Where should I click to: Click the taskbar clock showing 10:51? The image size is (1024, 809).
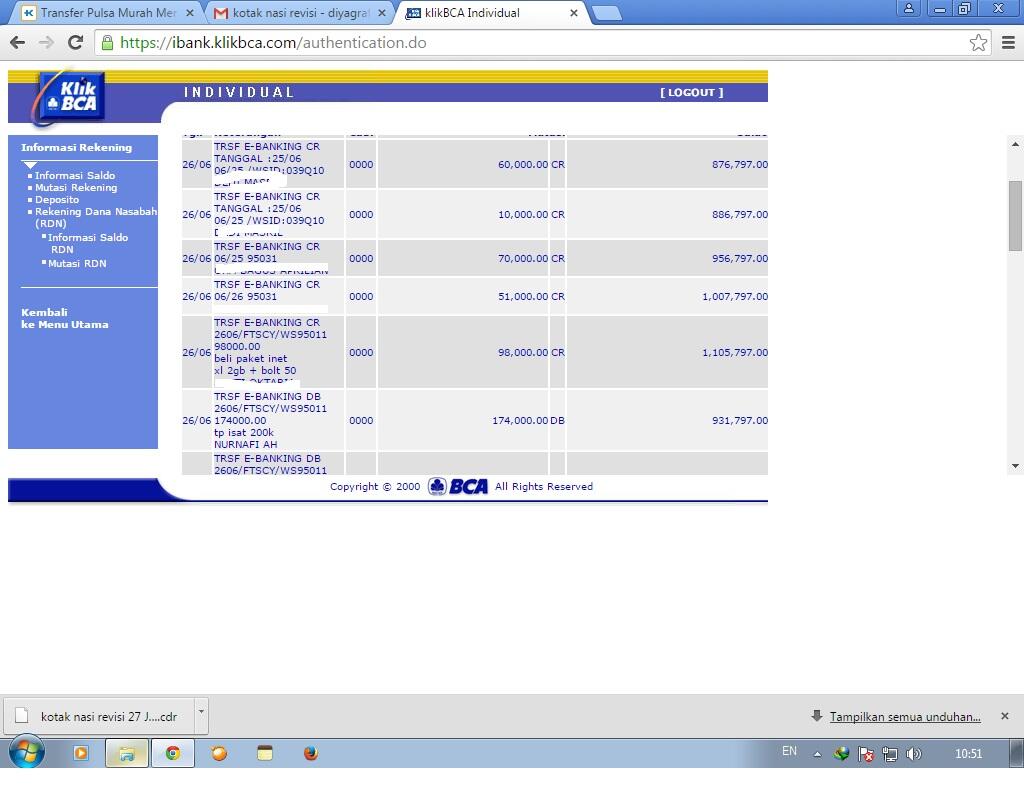[x=968, y=754]
